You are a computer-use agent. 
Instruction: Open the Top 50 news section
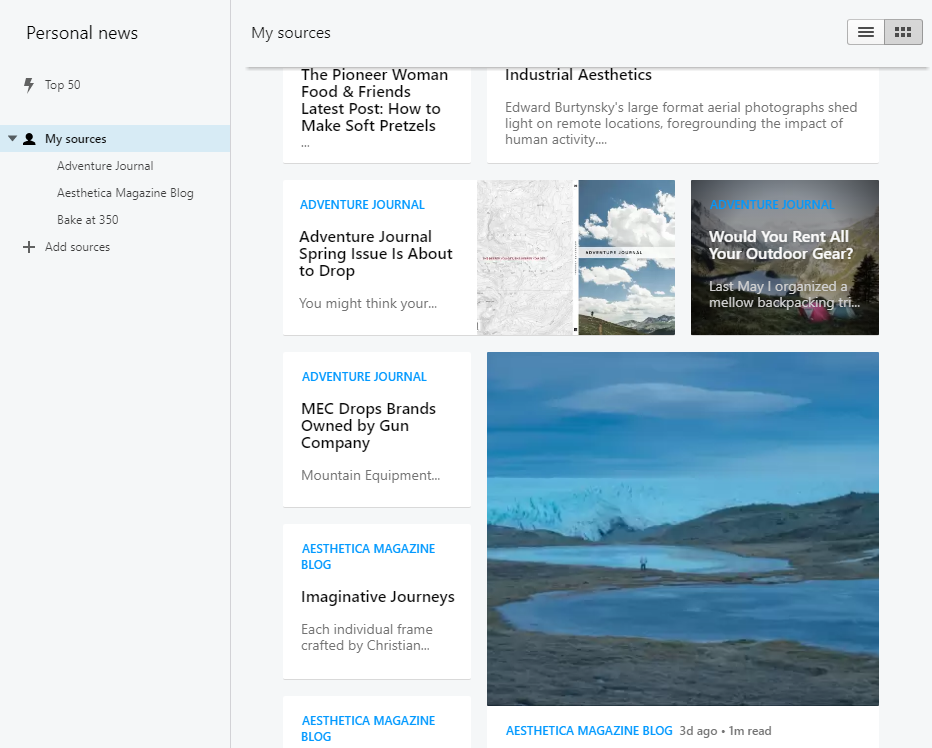(x=62, y=85)
